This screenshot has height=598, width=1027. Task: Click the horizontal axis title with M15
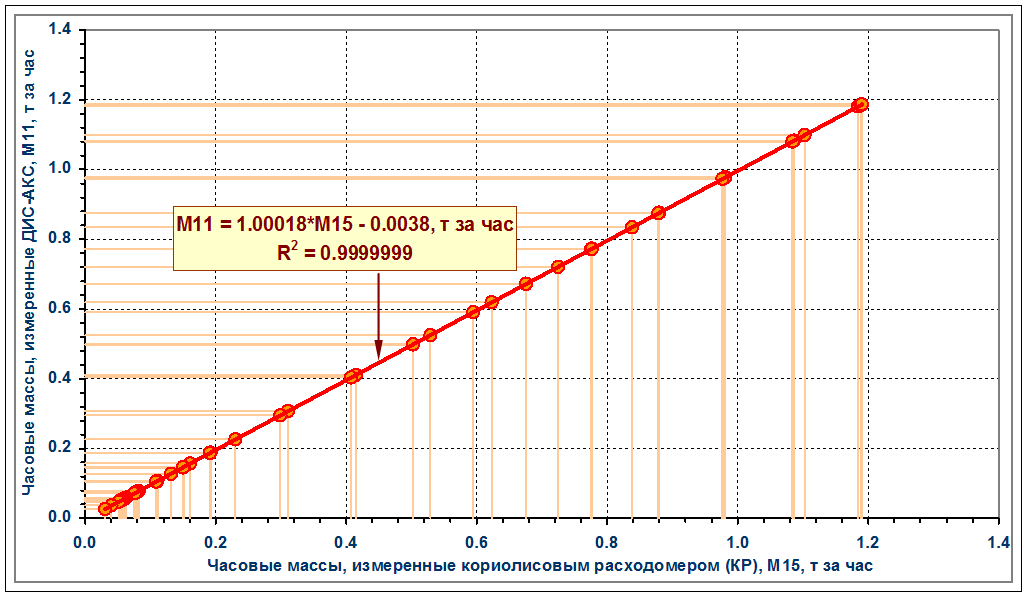click(540, 566)
